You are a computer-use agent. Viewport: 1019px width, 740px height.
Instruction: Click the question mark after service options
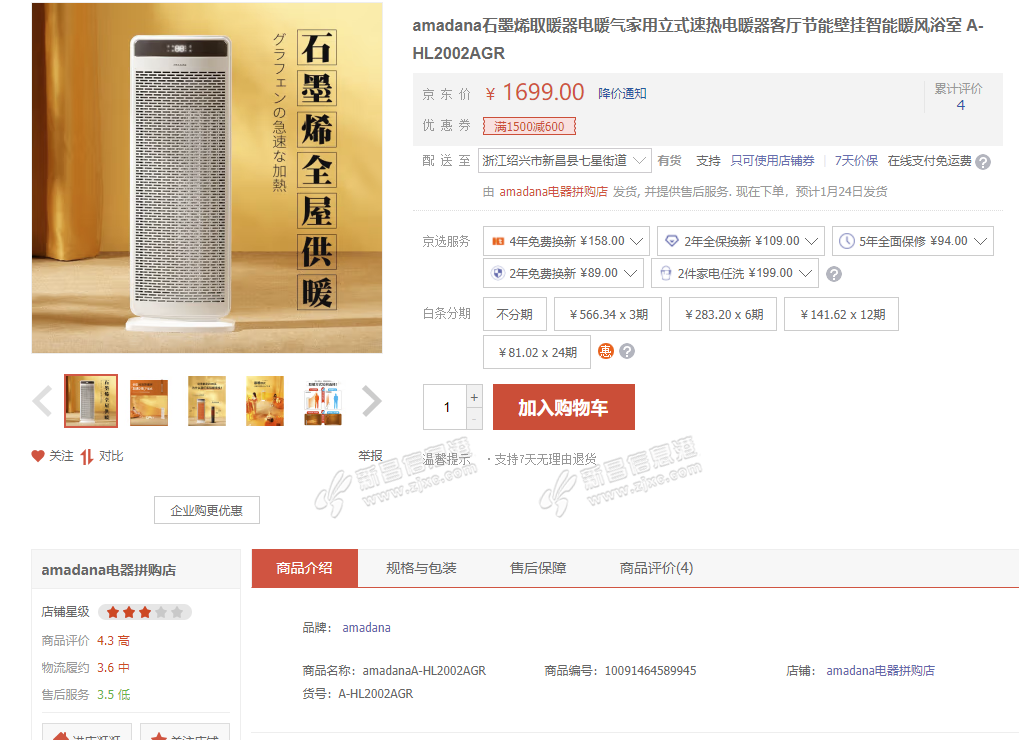(834, 274)
